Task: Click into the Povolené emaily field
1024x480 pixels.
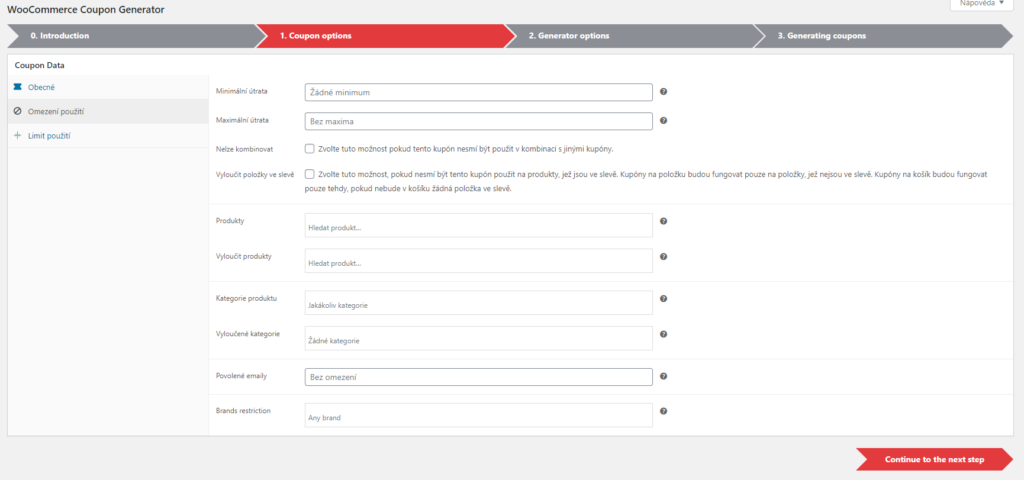Action: tap(479, 377)
